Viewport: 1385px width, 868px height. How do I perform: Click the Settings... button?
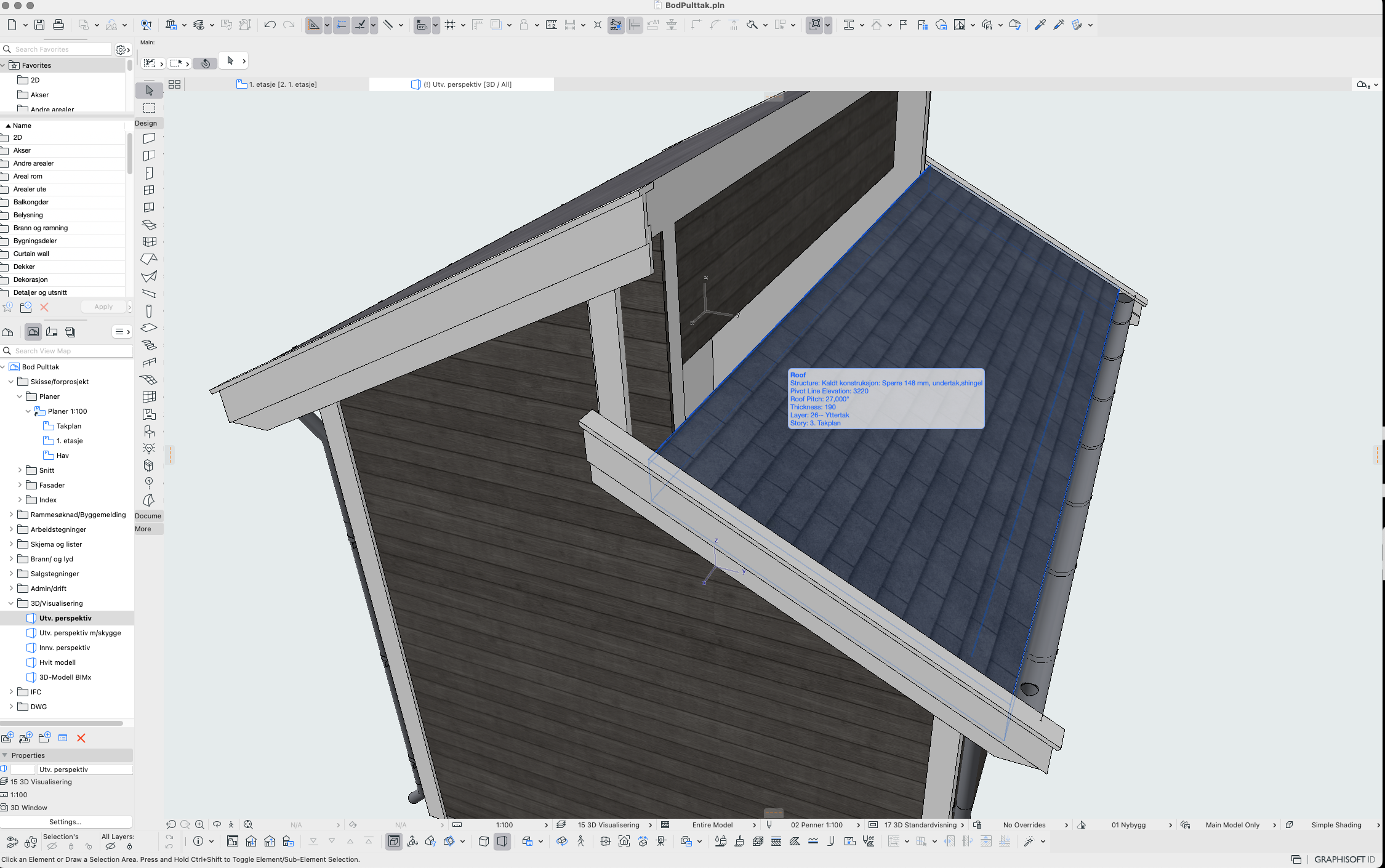(65, 822)
